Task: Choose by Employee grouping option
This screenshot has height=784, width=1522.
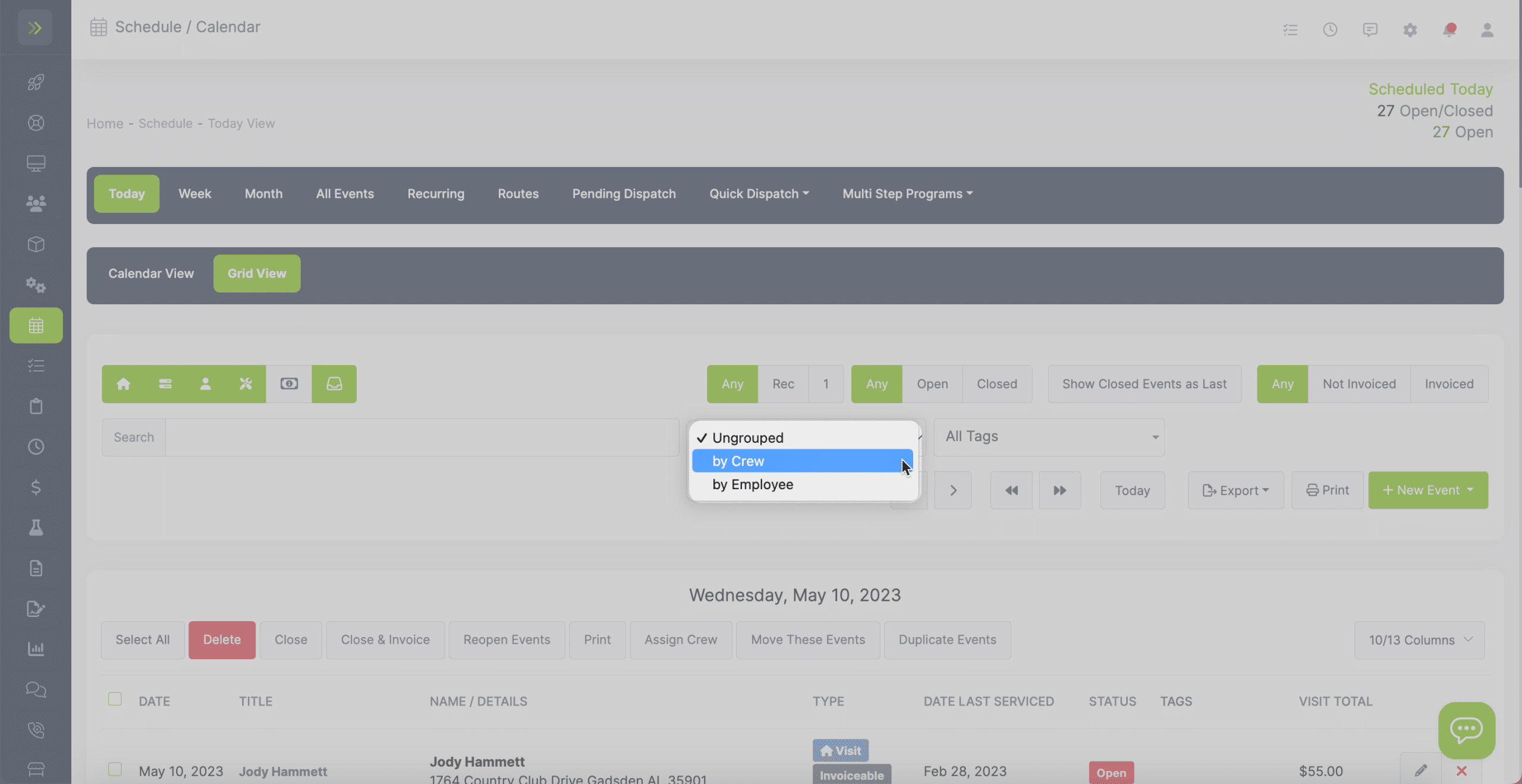Action: [802, 484]
